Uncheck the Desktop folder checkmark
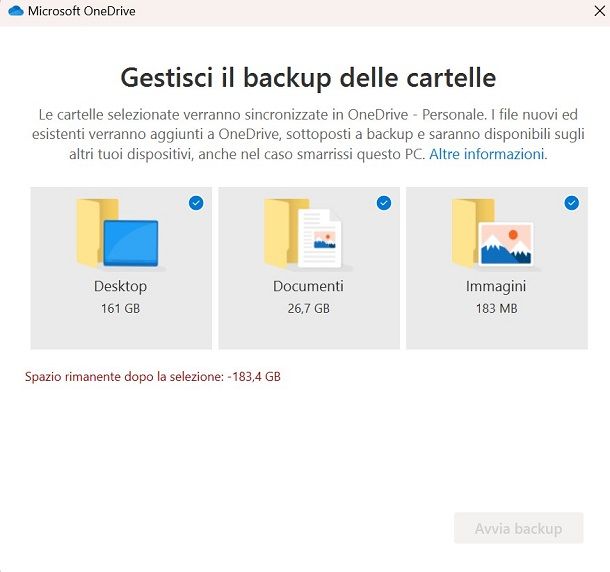This screenshot has height=572, width=610. [196, 203]
